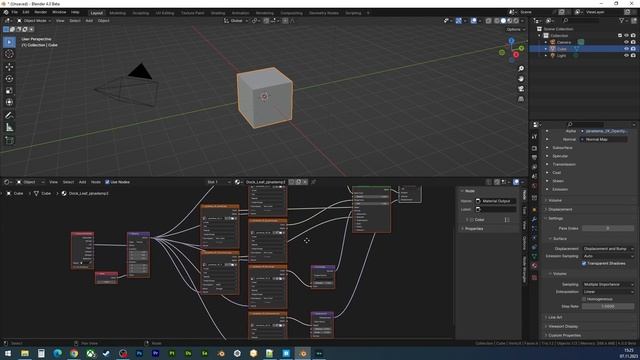Toggle Collection visibility eye in outliner
Viewport: 640px width, 360px height.
pos(627,36)
